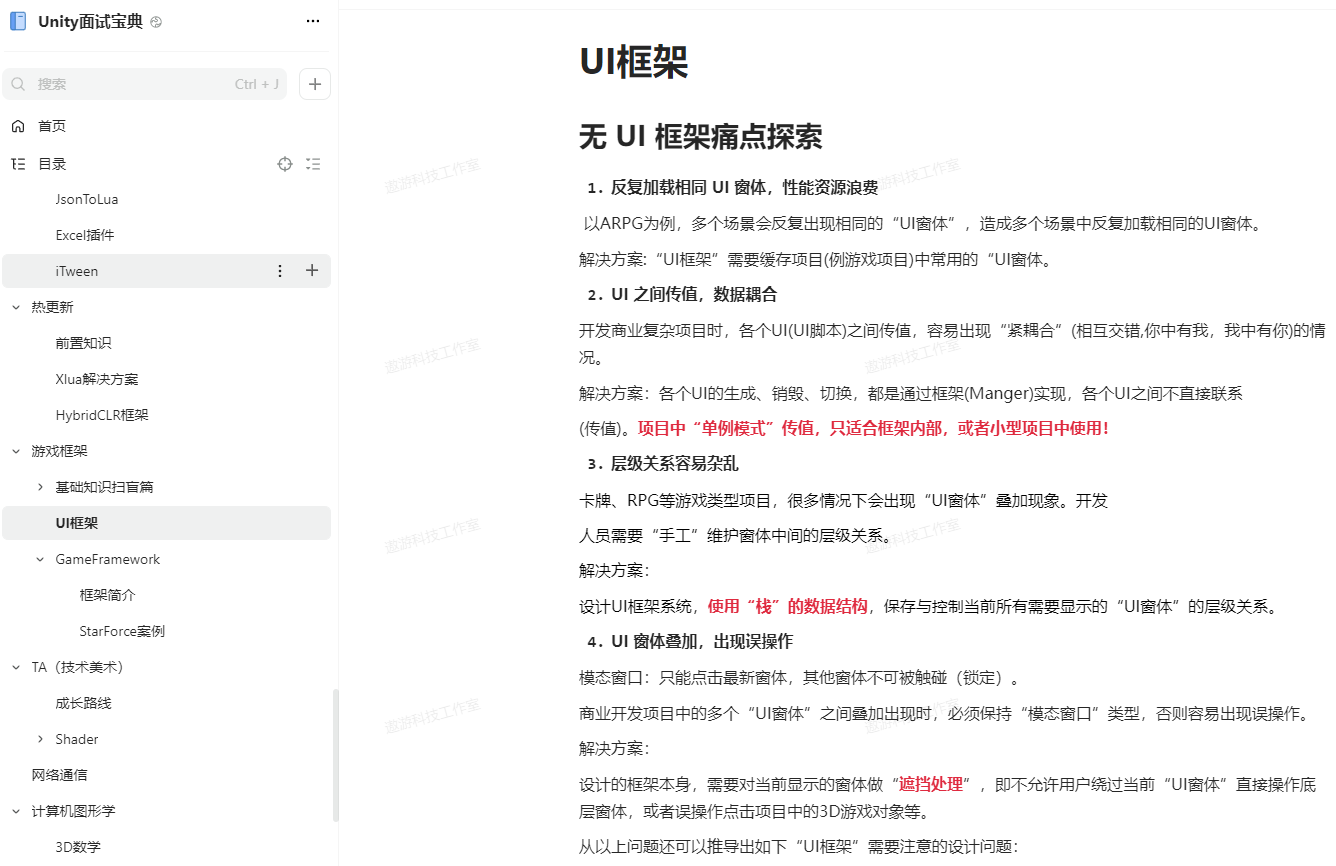
Task: Click the plus button beside the search box
Action: pos(315,84)
